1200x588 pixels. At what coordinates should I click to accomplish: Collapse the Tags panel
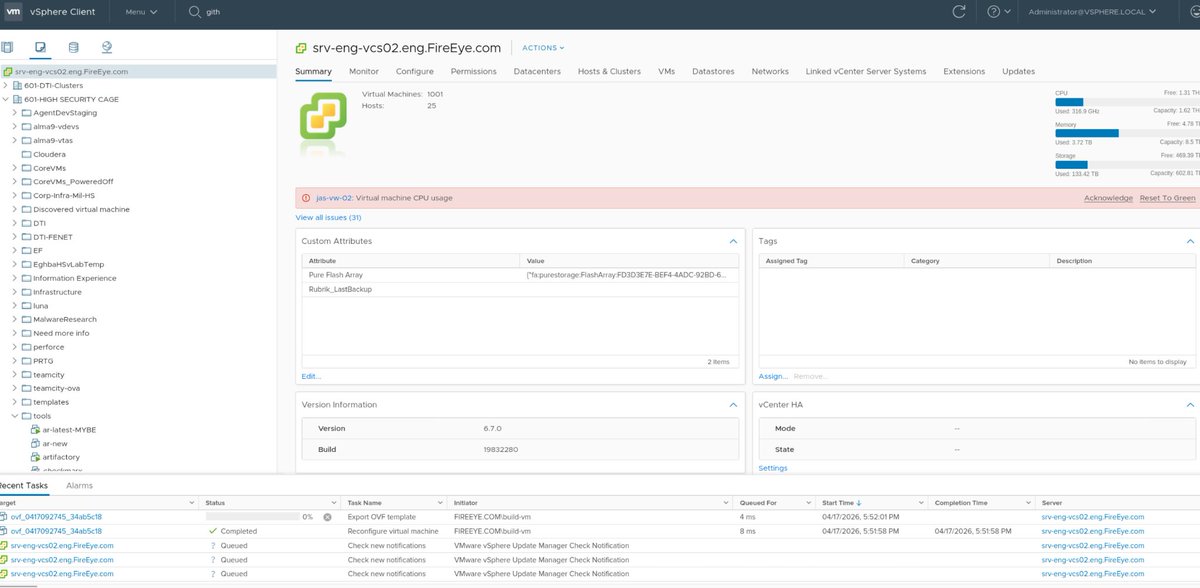(1190, 241)
